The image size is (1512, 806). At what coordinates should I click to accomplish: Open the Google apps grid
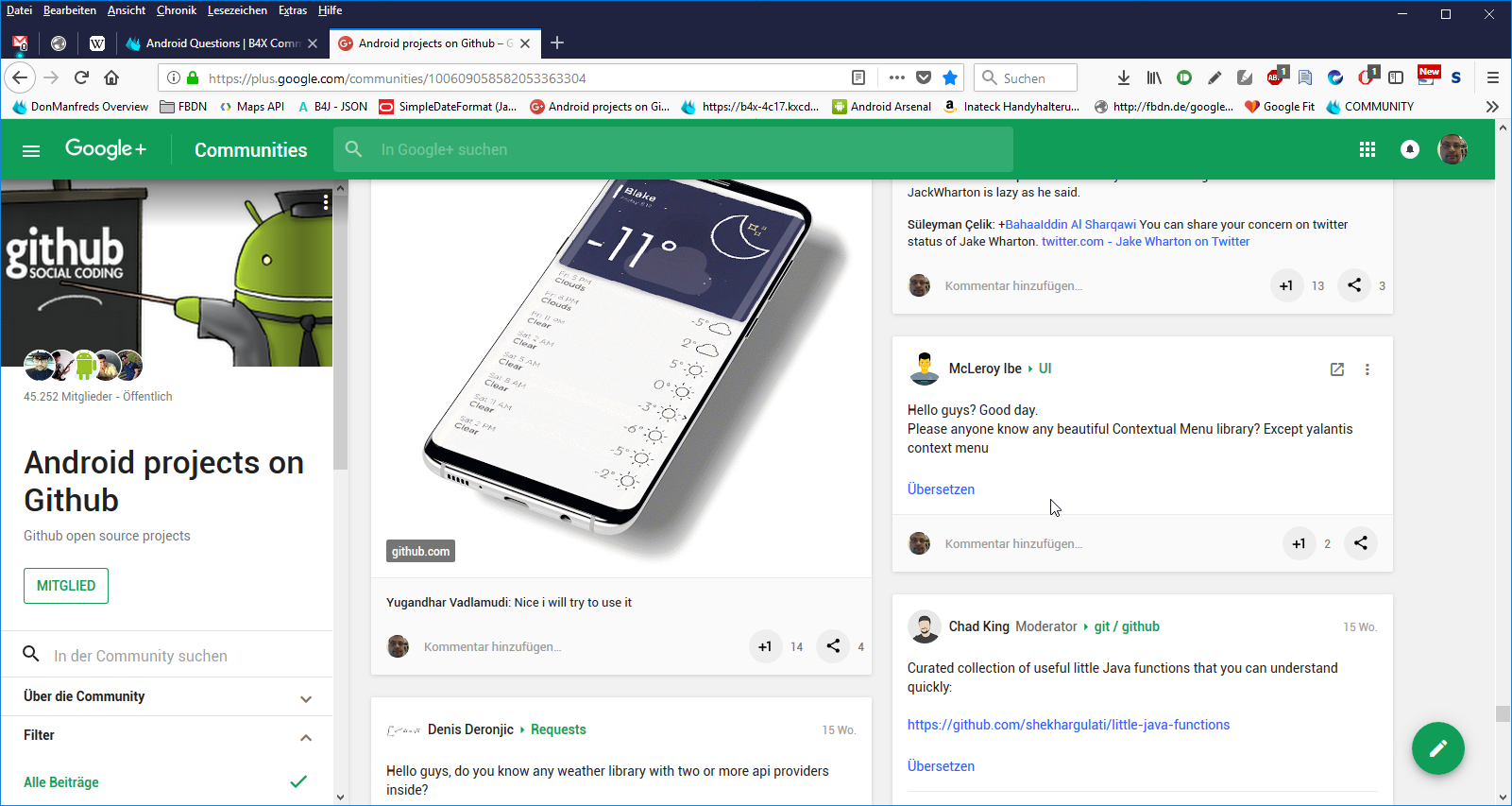[1367, 149]
